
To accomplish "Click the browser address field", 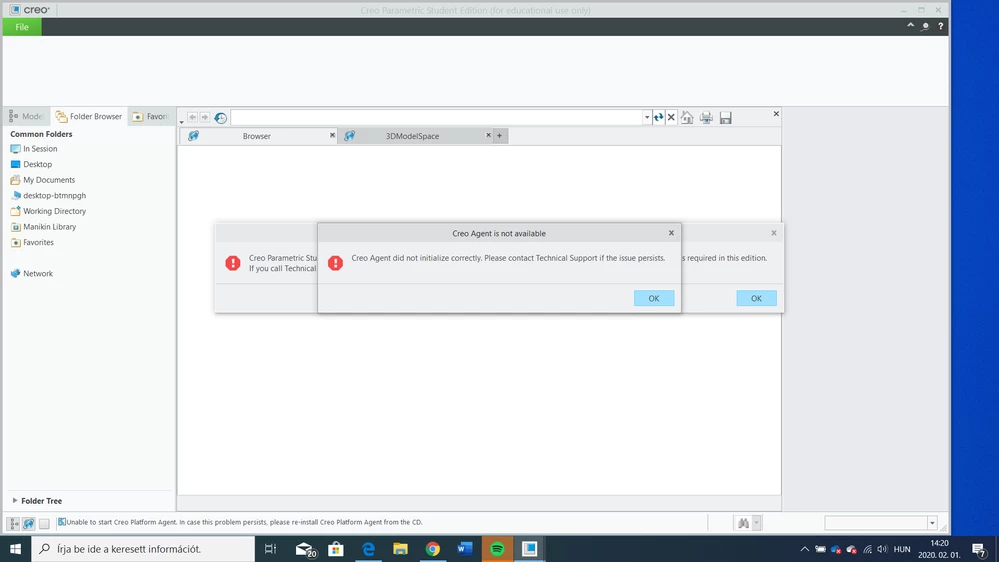I will (x=436, y=117).
